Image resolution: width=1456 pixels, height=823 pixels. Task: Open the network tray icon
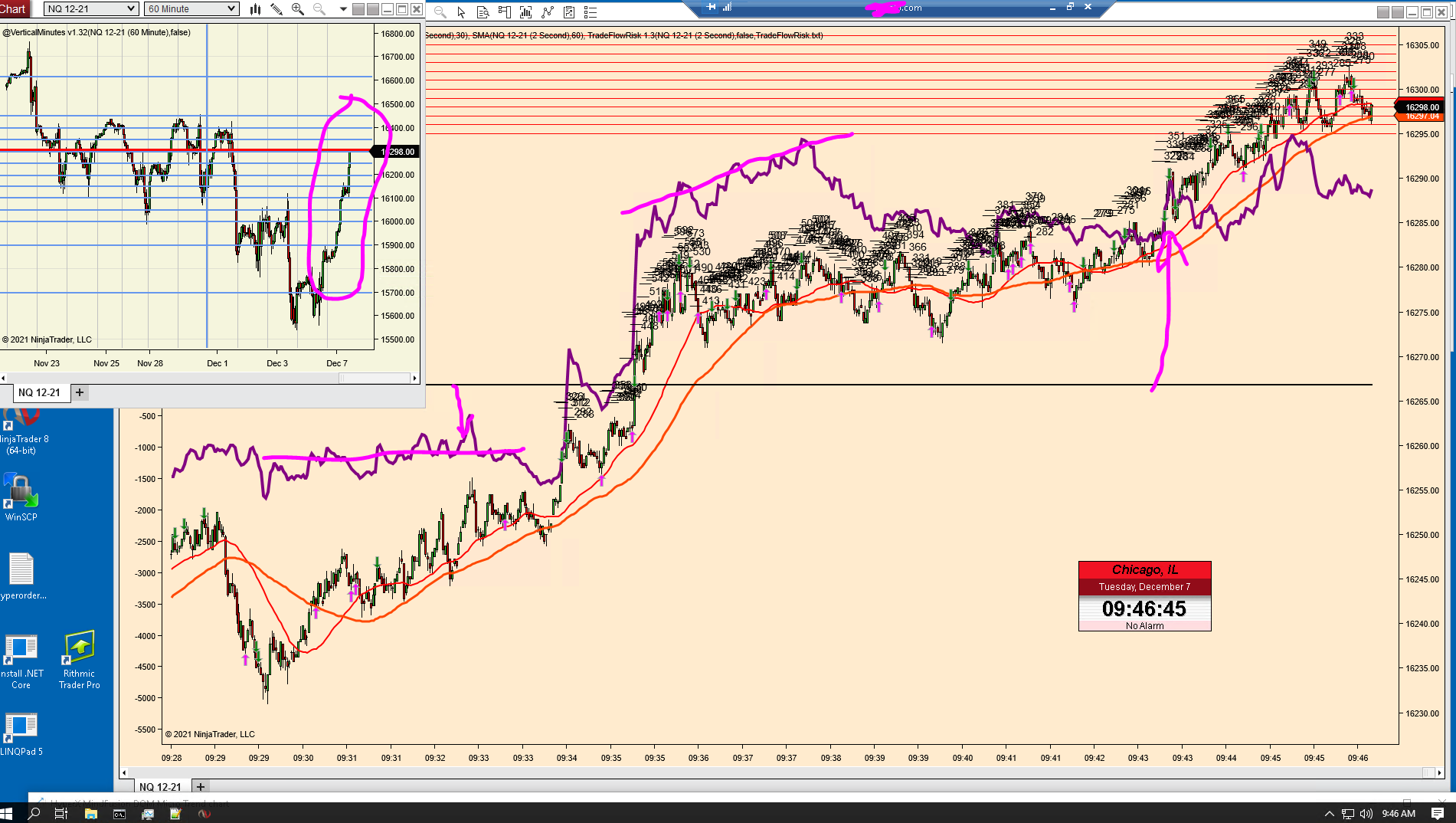[1347, 814]
